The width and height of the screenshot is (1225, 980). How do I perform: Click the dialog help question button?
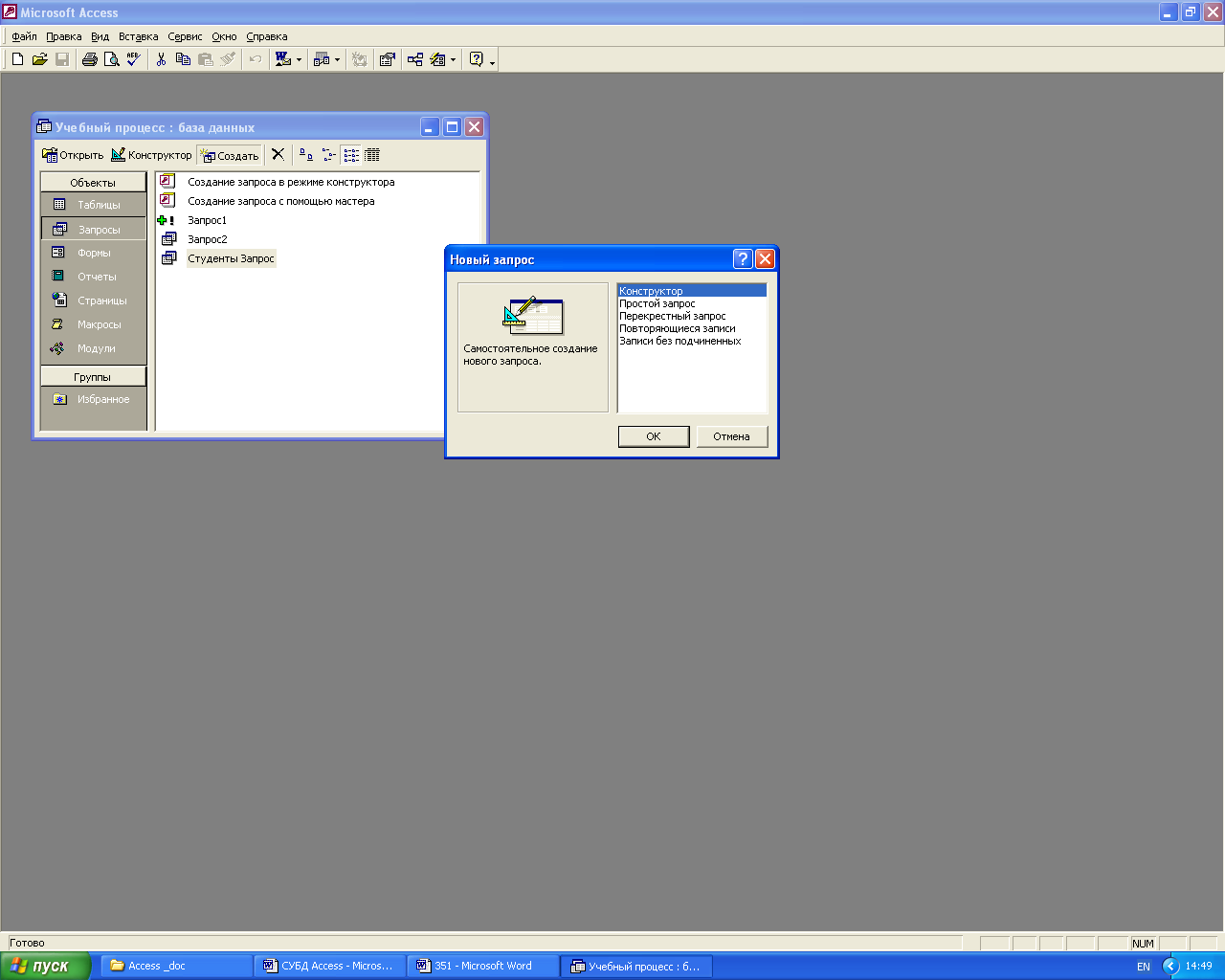[x=743, y=258]
